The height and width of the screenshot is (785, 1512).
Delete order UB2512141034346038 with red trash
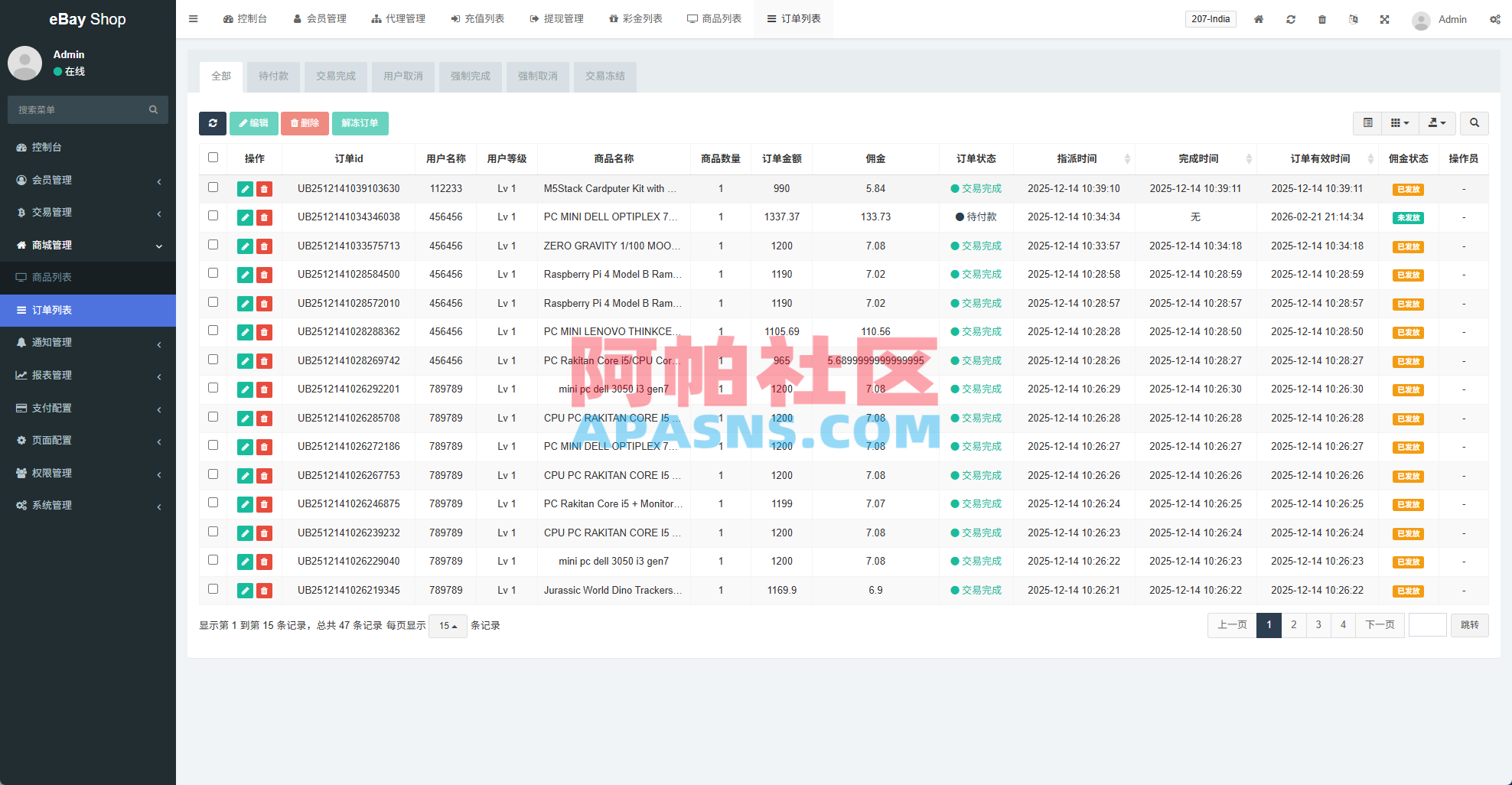(x=264, y=217)
